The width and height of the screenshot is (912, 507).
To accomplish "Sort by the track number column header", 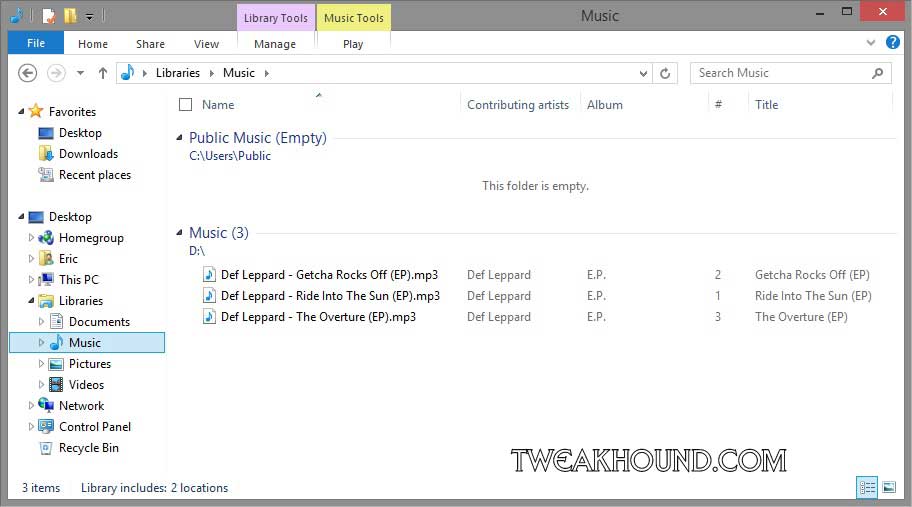I will pos(718,105).
